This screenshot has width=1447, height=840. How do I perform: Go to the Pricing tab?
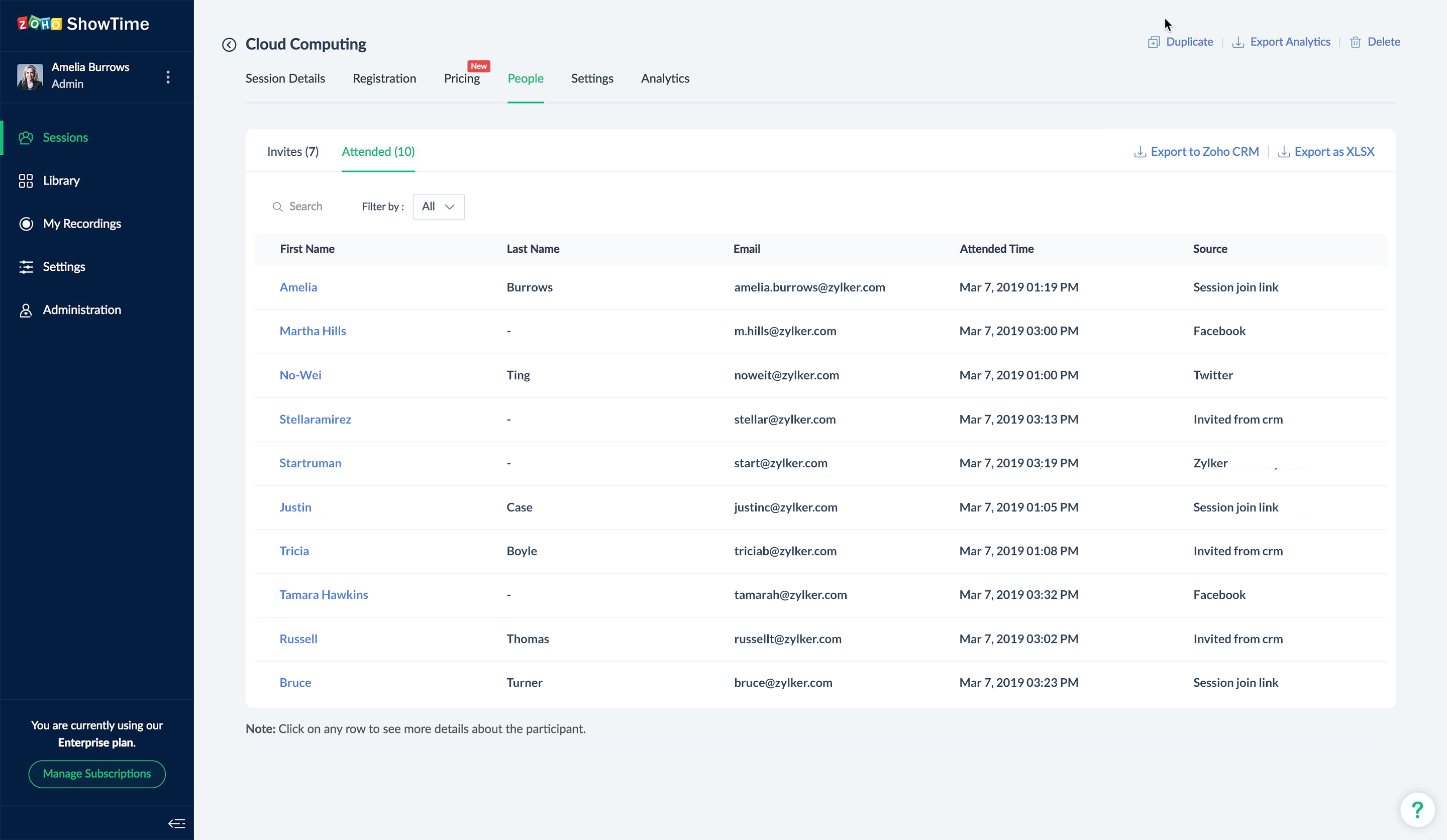(x=462, y=79)
